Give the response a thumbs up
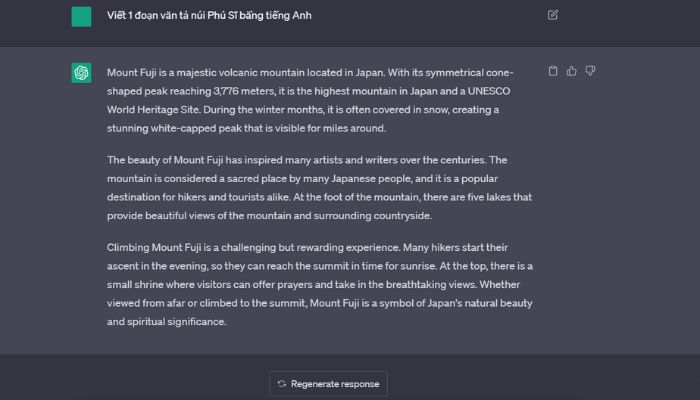700x400 pixels. [x=571, y=71]
